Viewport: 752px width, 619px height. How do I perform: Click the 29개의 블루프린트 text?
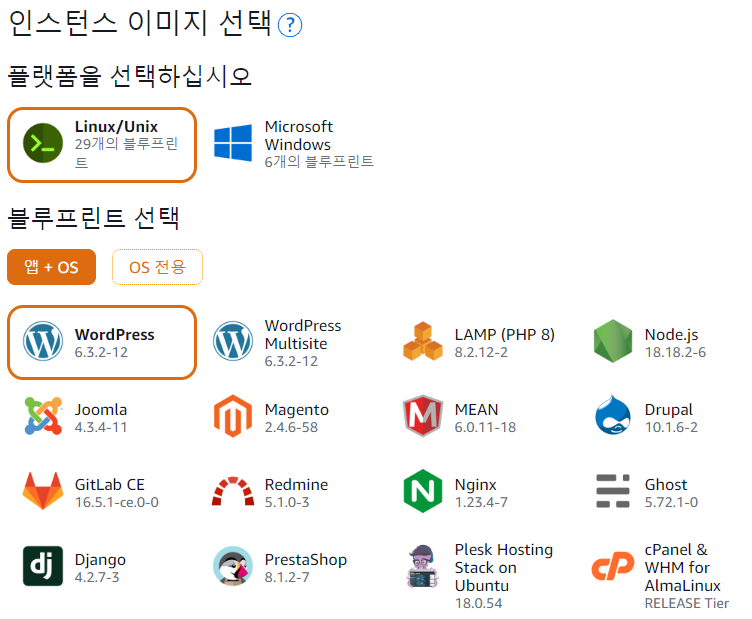(x=126, y=152)
